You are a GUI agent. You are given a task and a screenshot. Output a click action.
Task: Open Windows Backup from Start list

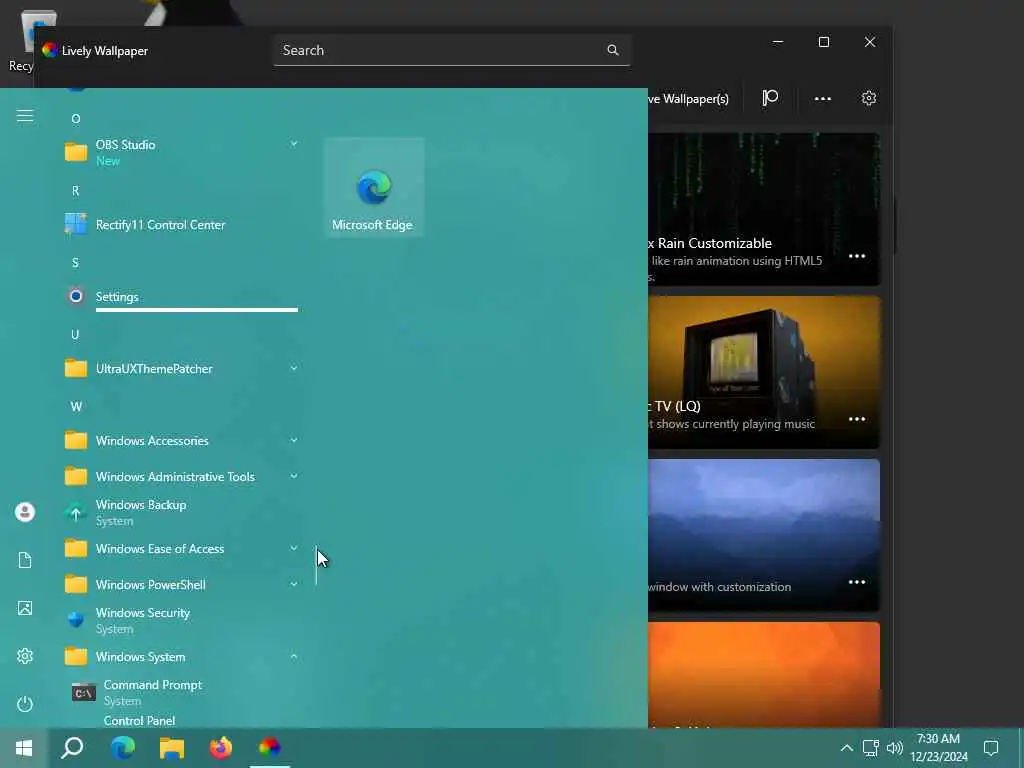pyautogui.click(x=182, y=513)
